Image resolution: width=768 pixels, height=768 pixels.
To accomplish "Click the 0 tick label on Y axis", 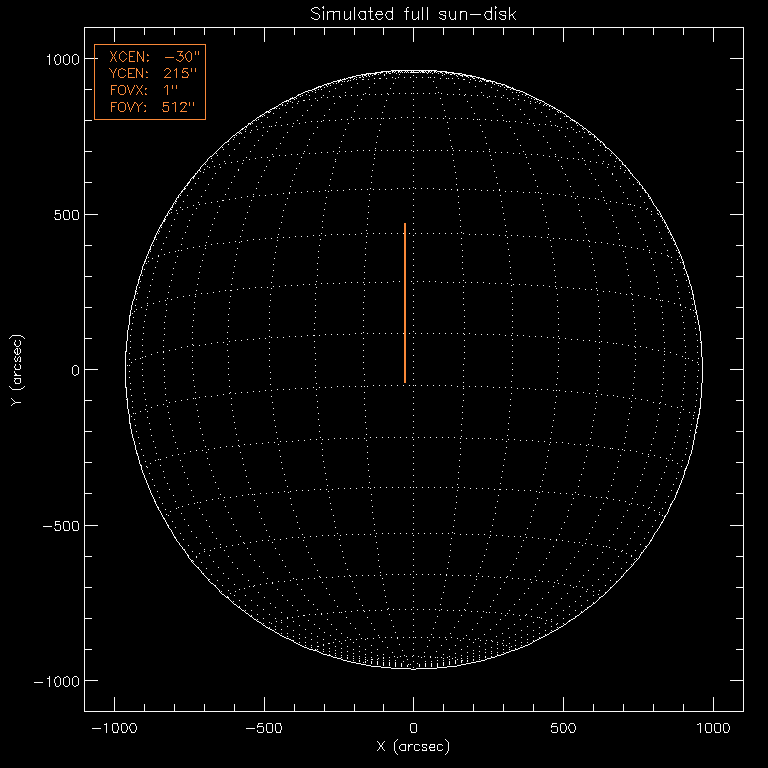I will click(x=72, y=370).
